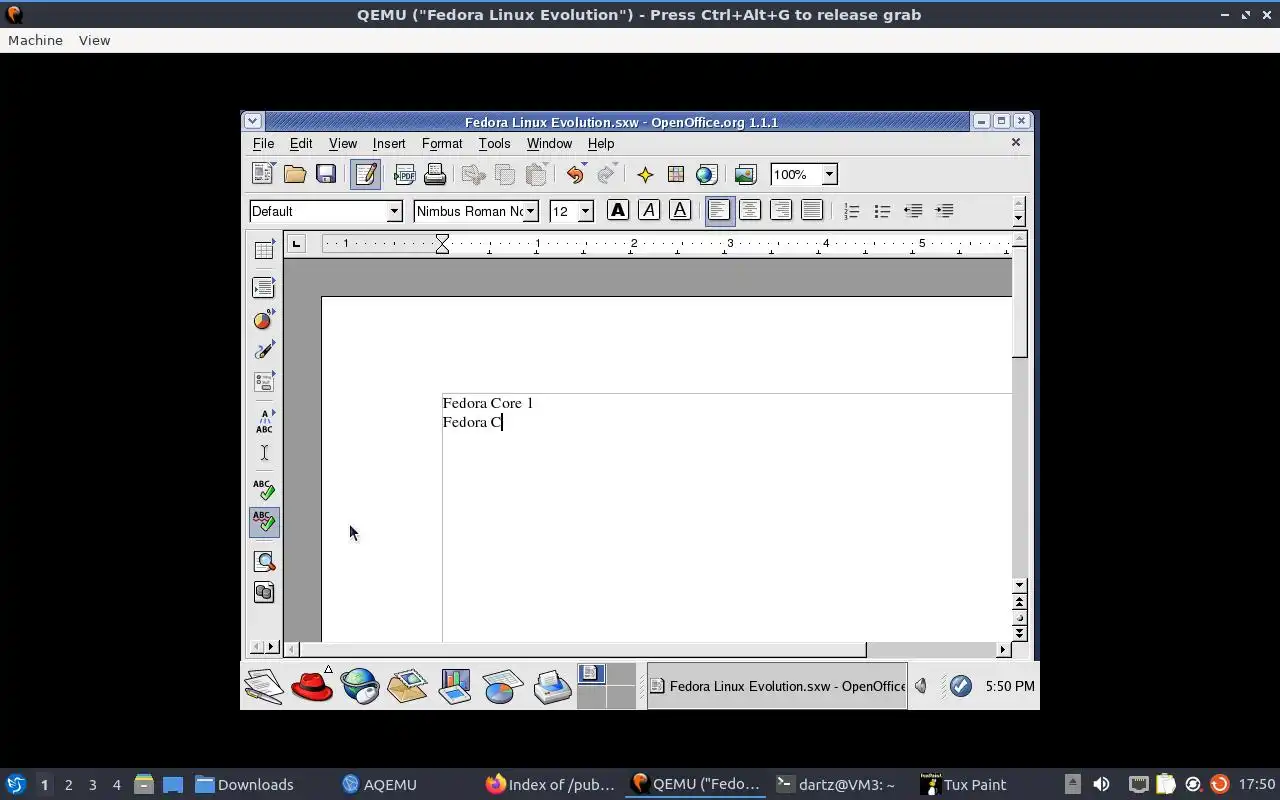Click the Undo arrow icon

point(575,174)
